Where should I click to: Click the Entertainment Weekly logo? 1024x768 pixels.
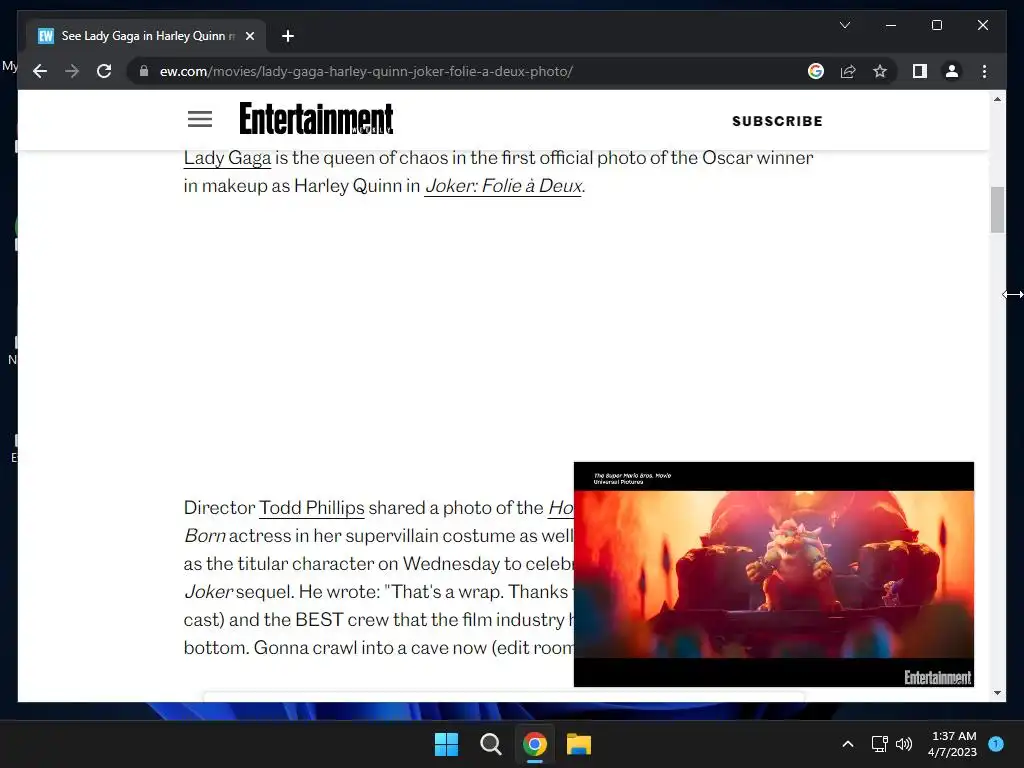[x=316, y=119]
